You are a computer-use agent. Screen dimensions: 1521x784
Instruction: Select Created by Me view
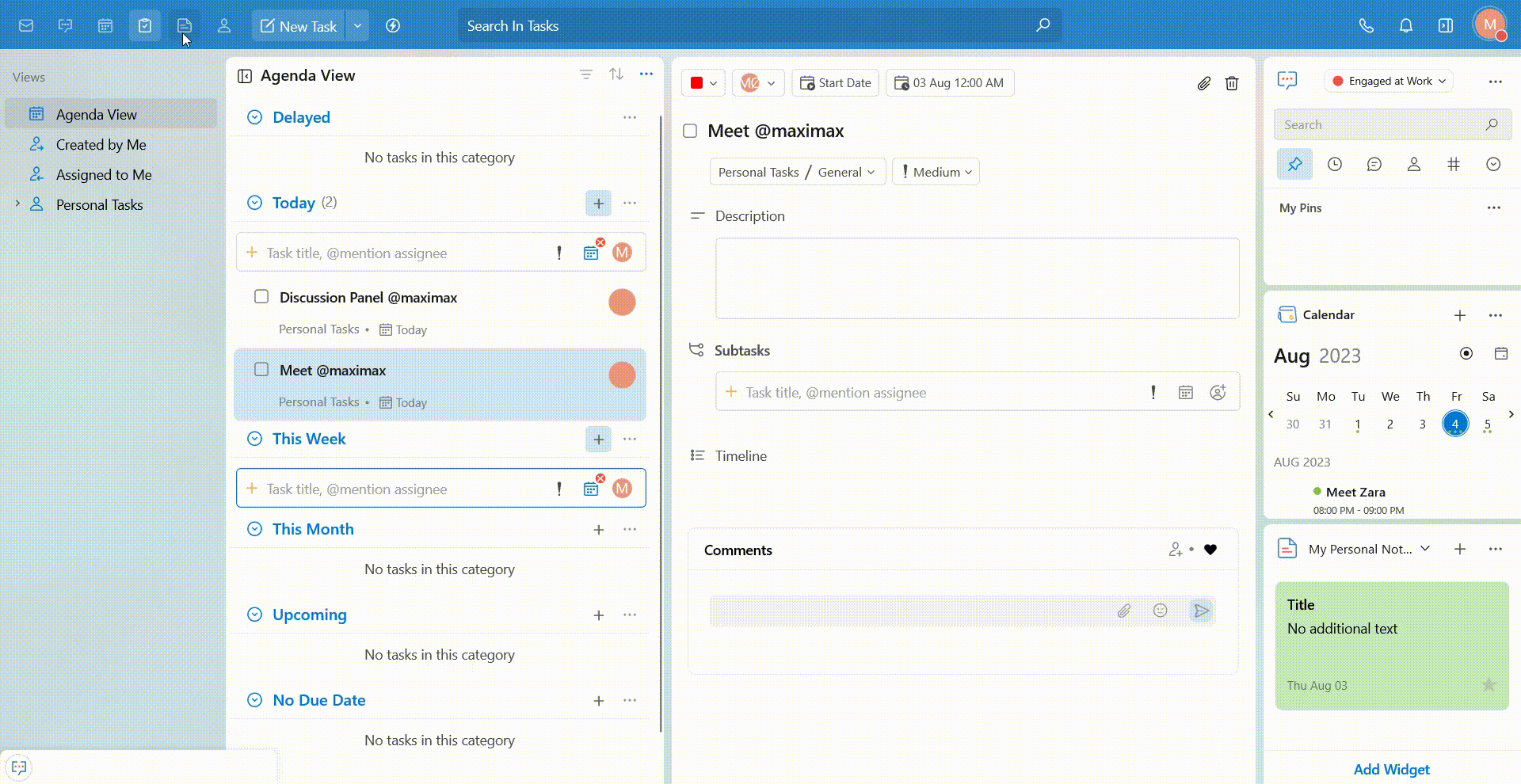pyautogui.click(x=101, y=145)
